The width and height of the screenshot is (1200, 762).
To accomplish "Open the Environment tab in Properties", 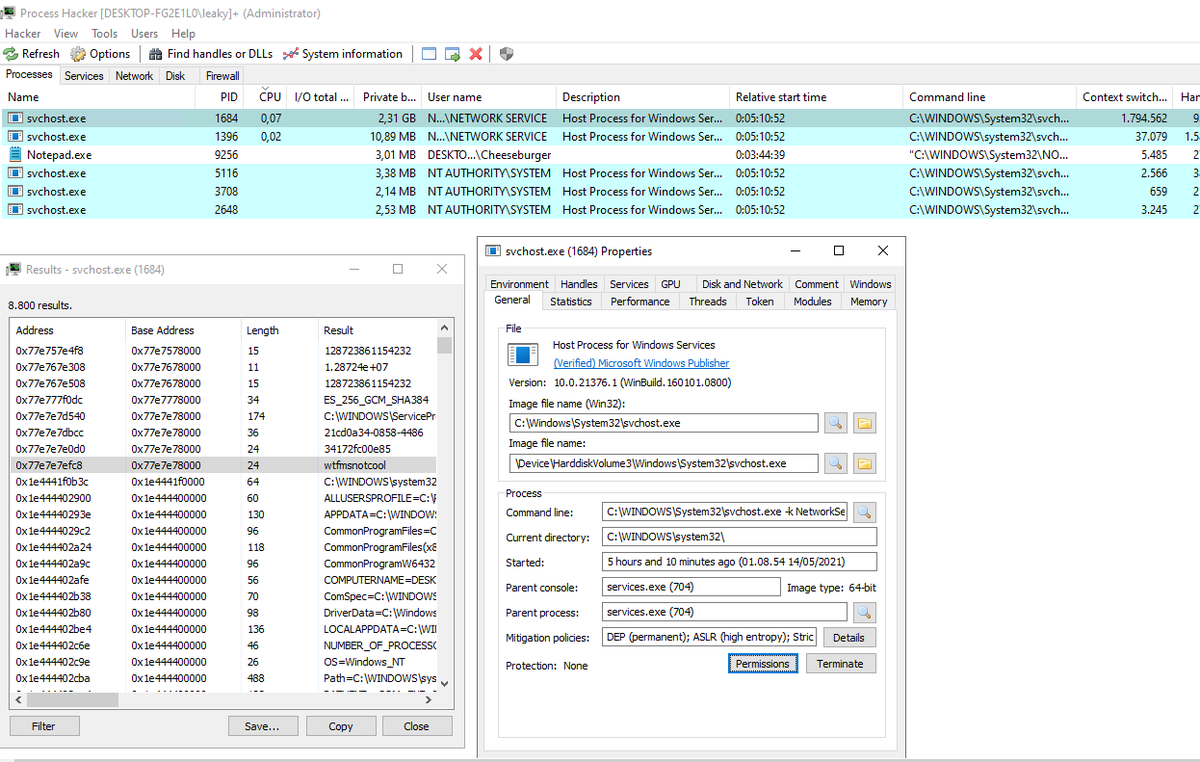I will (x=519, y=284).
